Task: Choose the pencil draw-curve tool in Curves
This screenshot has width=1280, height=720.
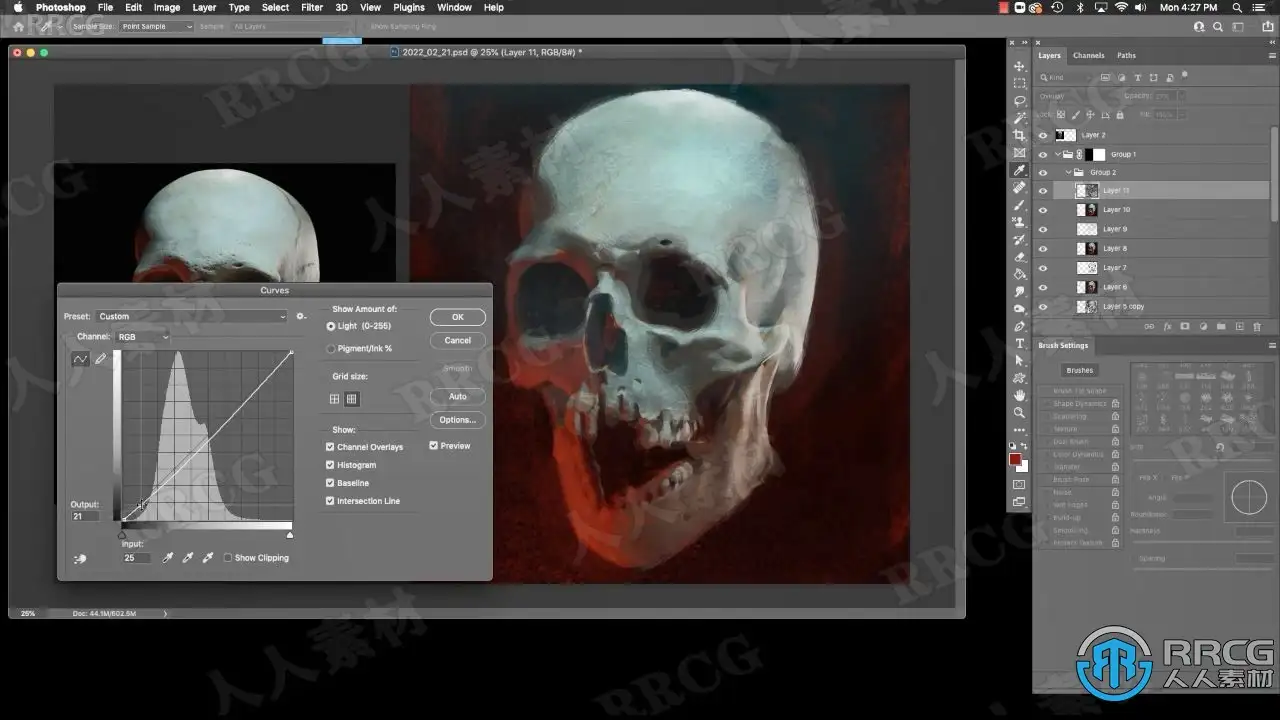Action: pos(100,359)
